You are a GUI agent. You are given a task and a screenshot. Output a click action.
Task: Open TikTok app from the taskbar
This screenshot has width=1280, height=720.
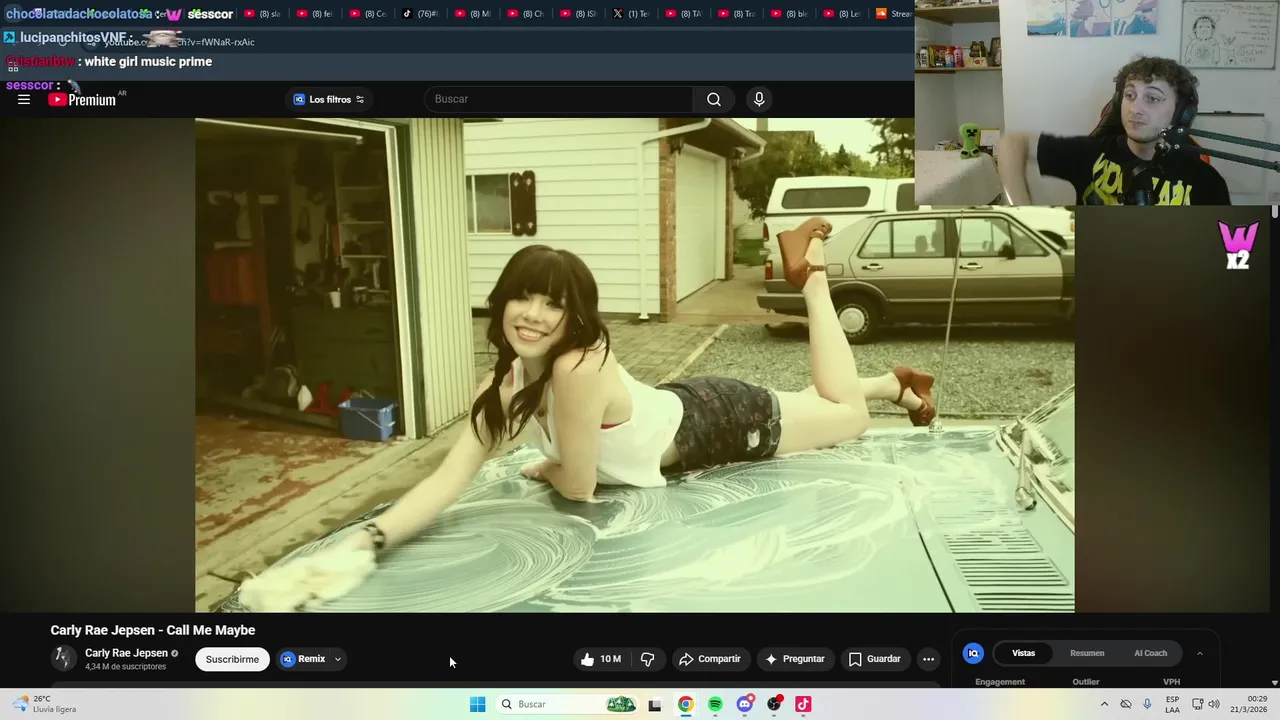point(803,704)
